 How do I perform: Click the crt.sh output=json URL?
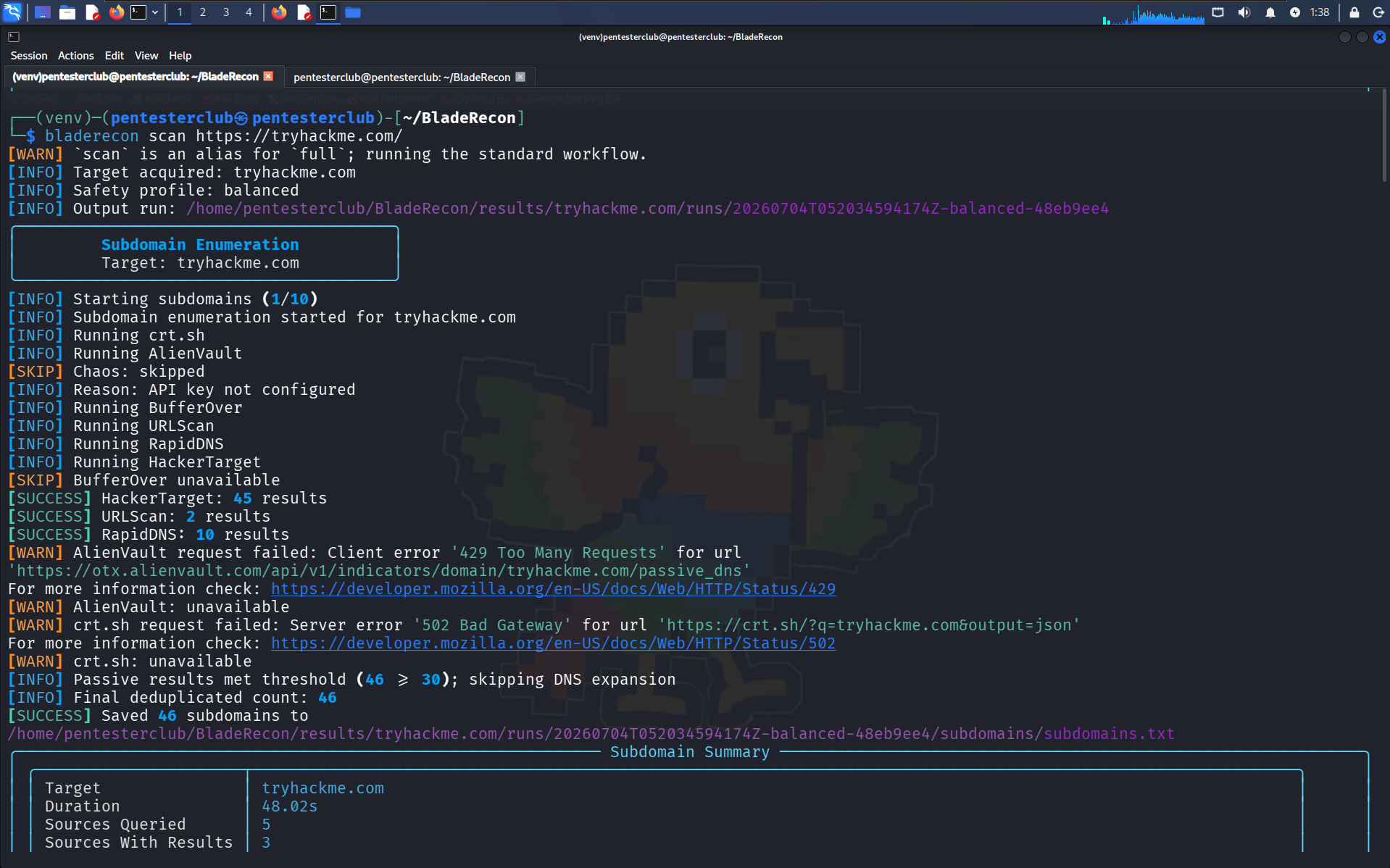pyautogui.click(x=869, y=625)
